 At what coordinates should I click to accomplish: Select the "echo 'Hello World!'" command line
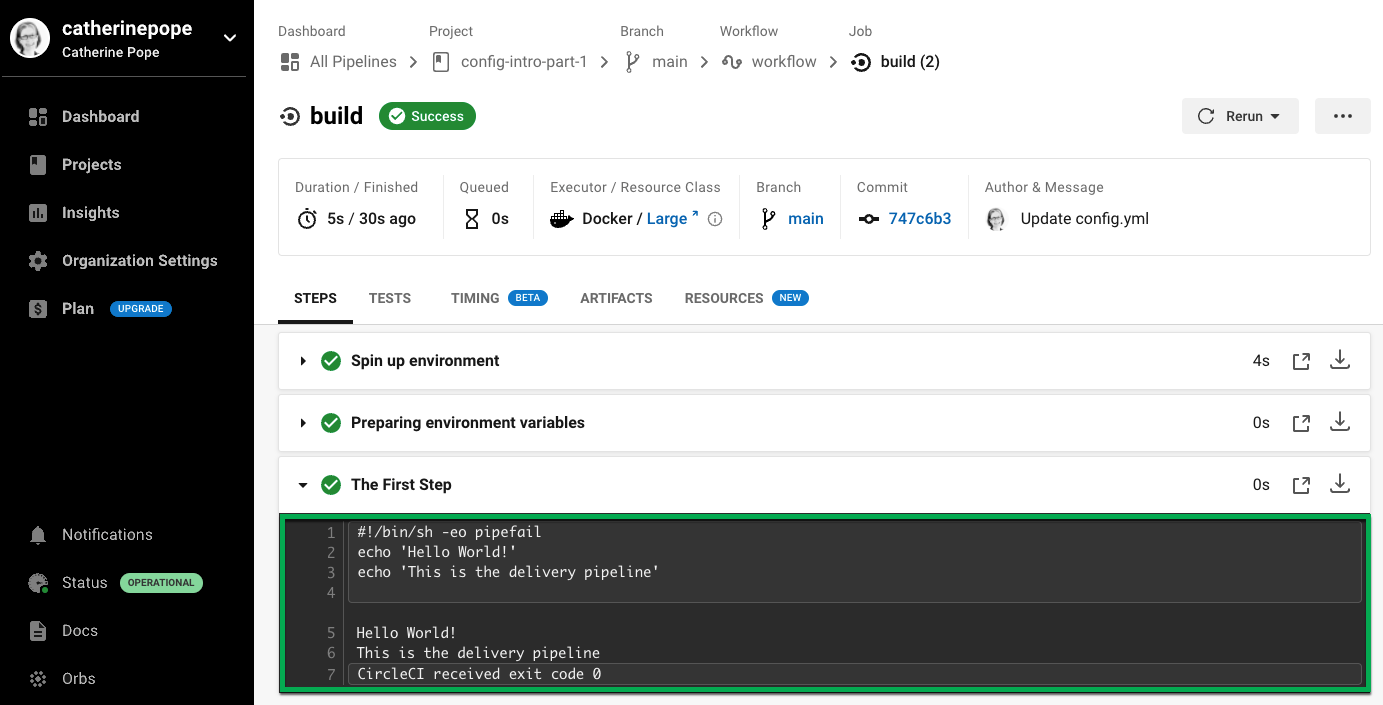pos(437,552)
